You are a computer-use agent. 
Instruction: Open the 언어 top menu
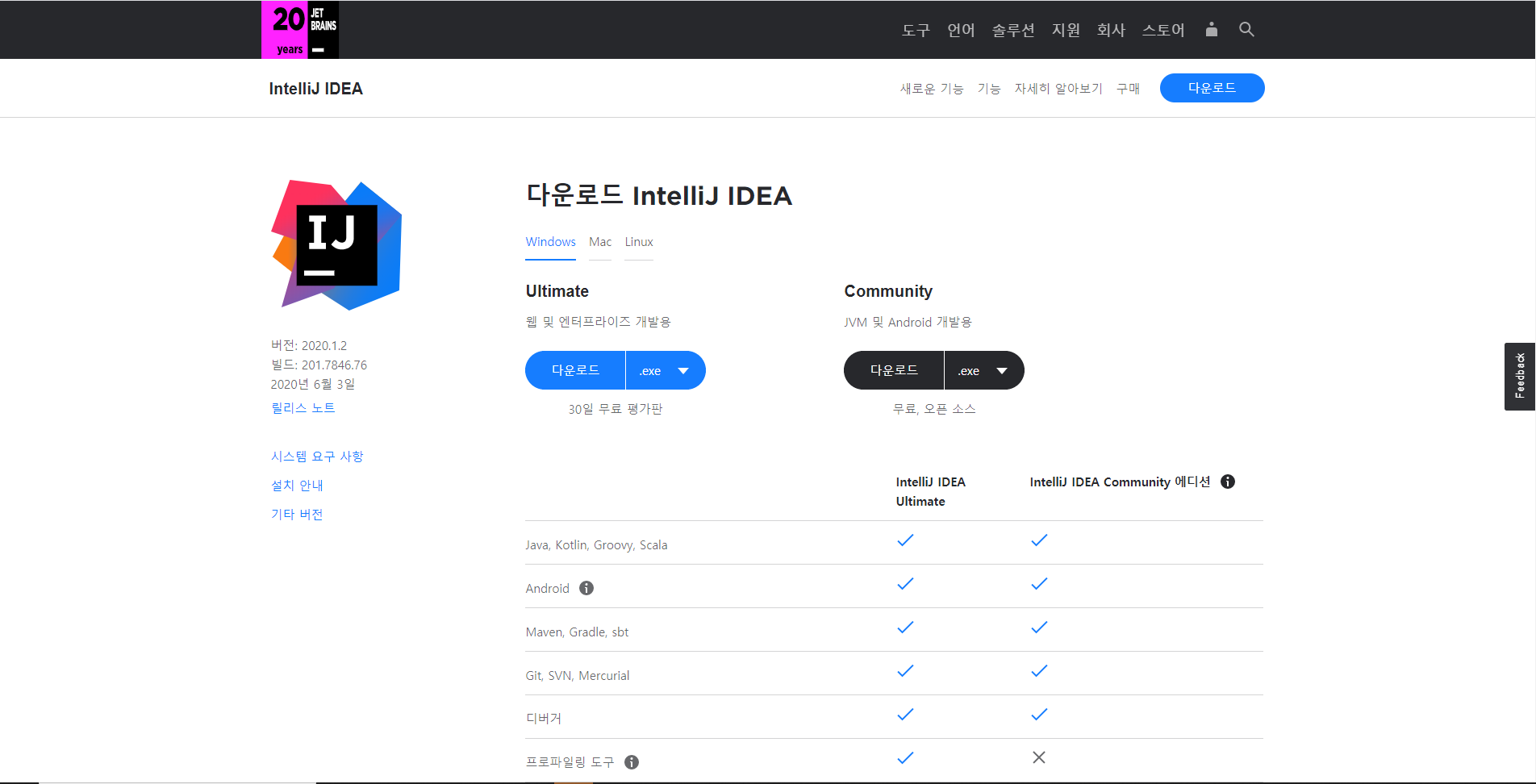[x=961, y=30]
